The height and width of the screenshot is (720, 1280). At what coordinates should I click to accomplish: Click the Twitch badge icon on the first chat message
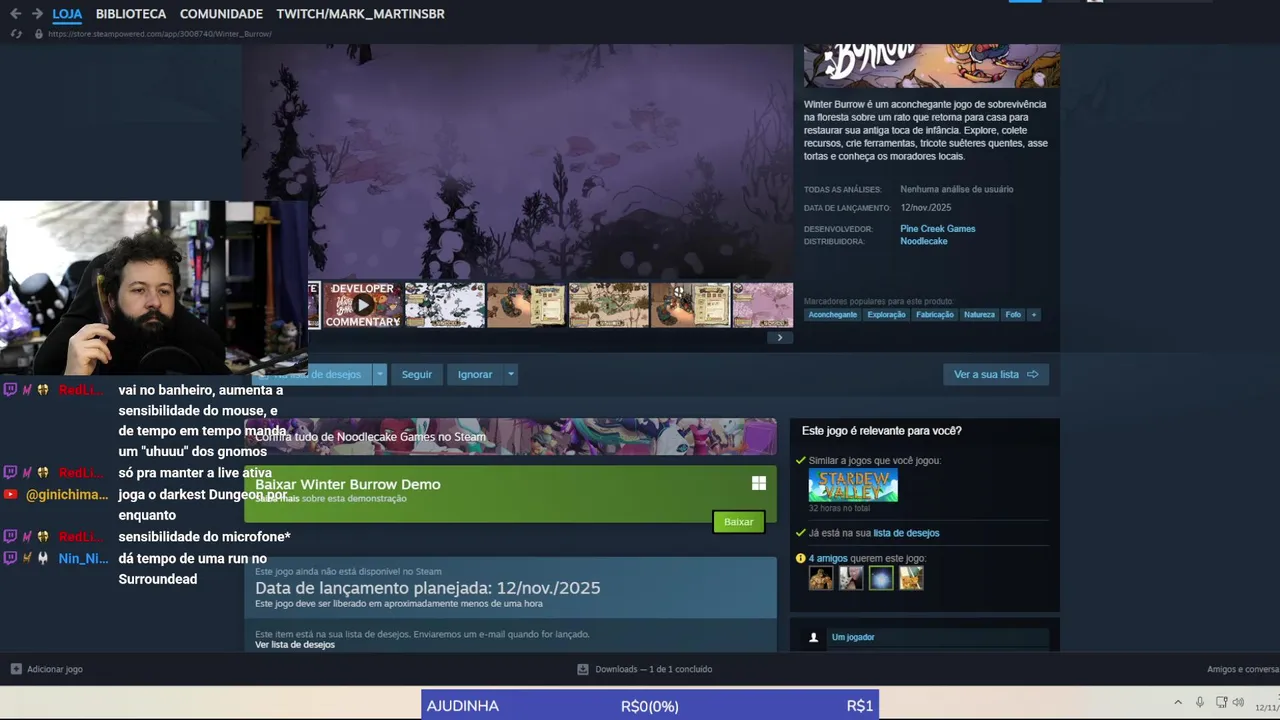(10, 390)
